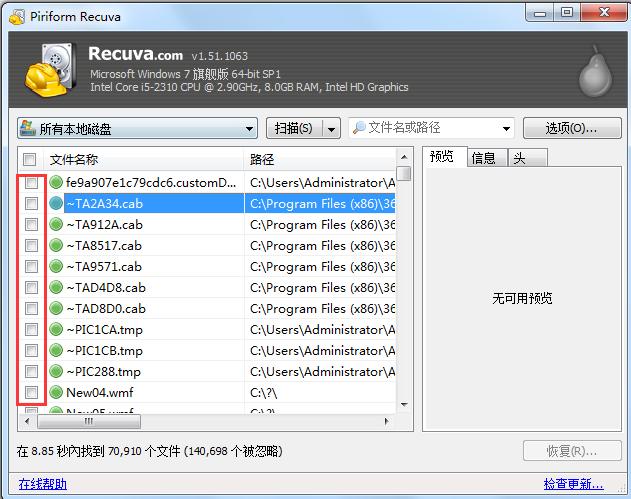Screen dimensions: 631x499
Task: Sort by the 文件名称 column header
Action: pyautogui.click(x=143, y=159)
